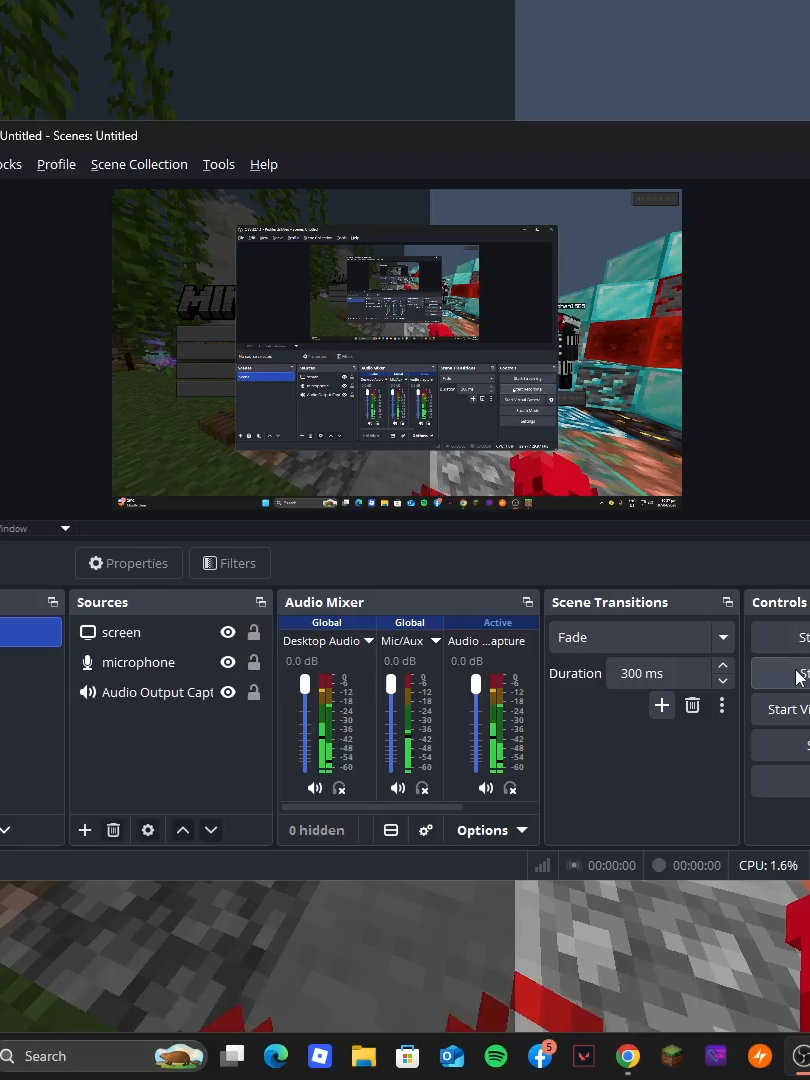Remove selected source with trash icon

pyautogui.click(x=113, y=830)
